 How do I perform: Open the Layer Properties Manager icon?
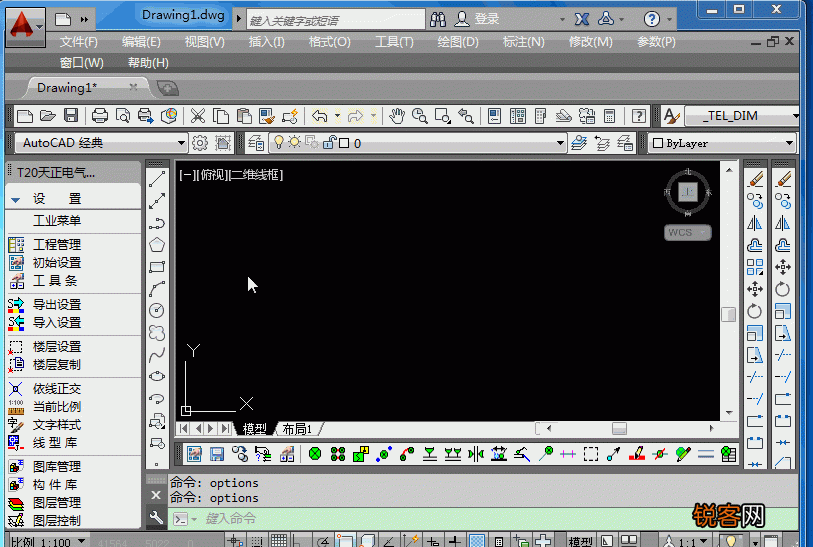[256, 143]
